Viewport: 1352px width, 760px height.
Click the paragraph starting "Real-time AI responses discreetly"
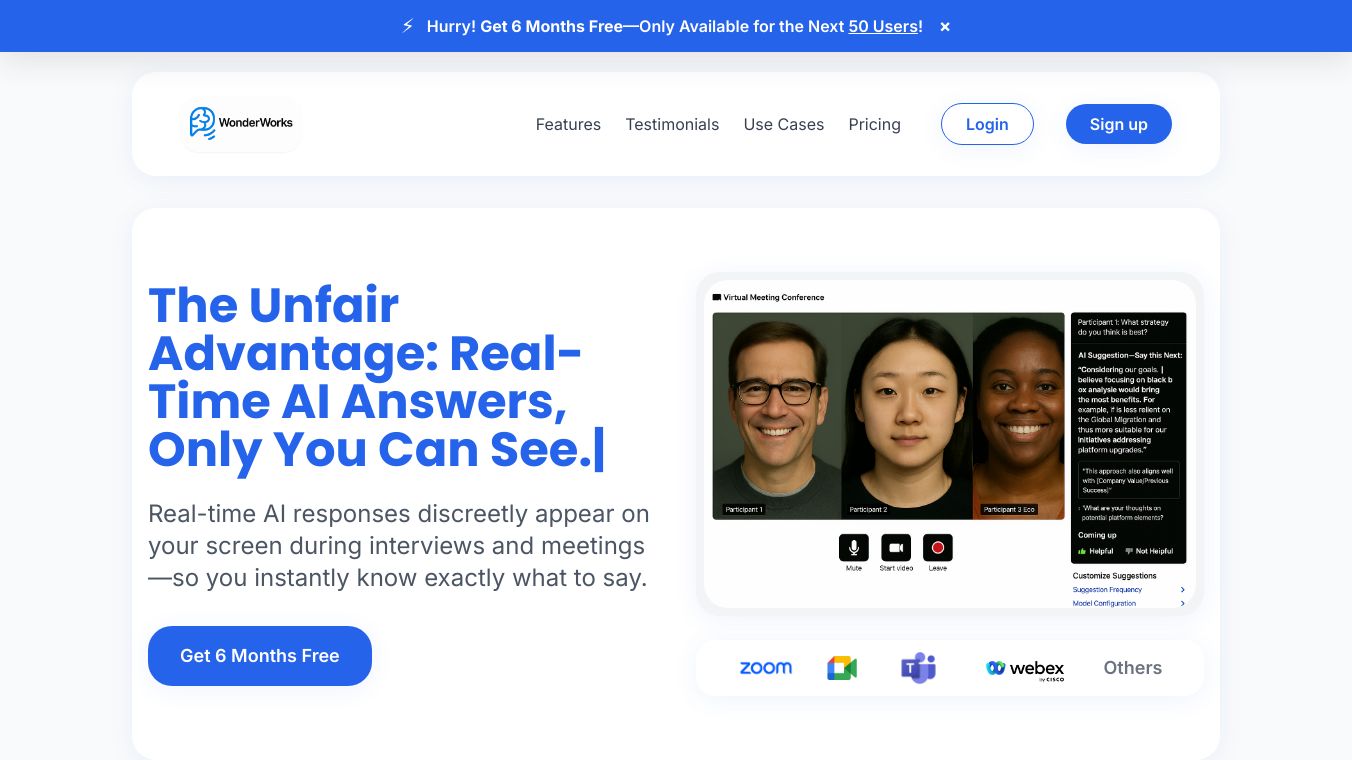[399, 546]
